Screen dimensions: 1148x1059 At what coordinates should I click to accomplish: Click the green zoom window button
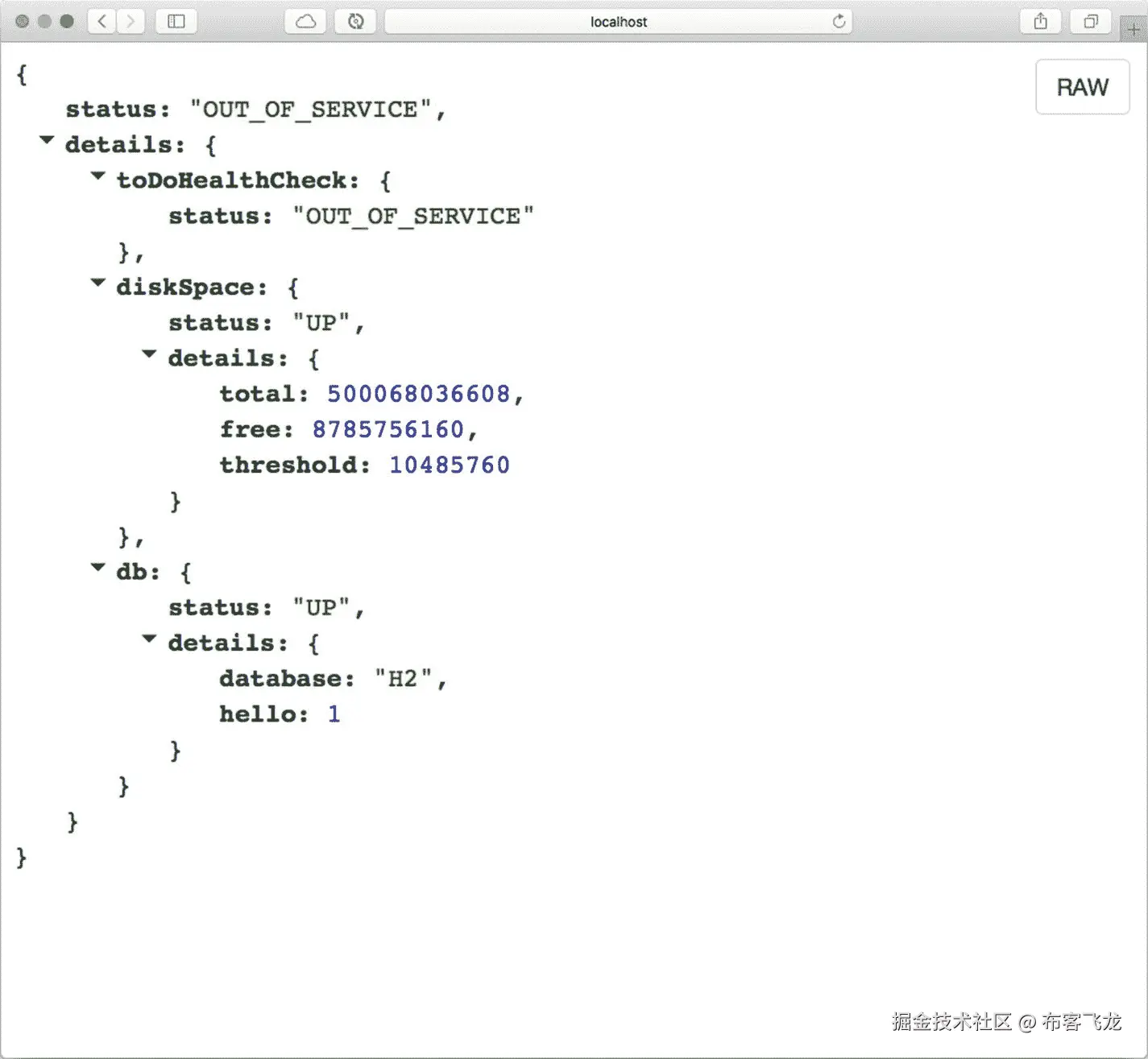(x=68, y=22)
